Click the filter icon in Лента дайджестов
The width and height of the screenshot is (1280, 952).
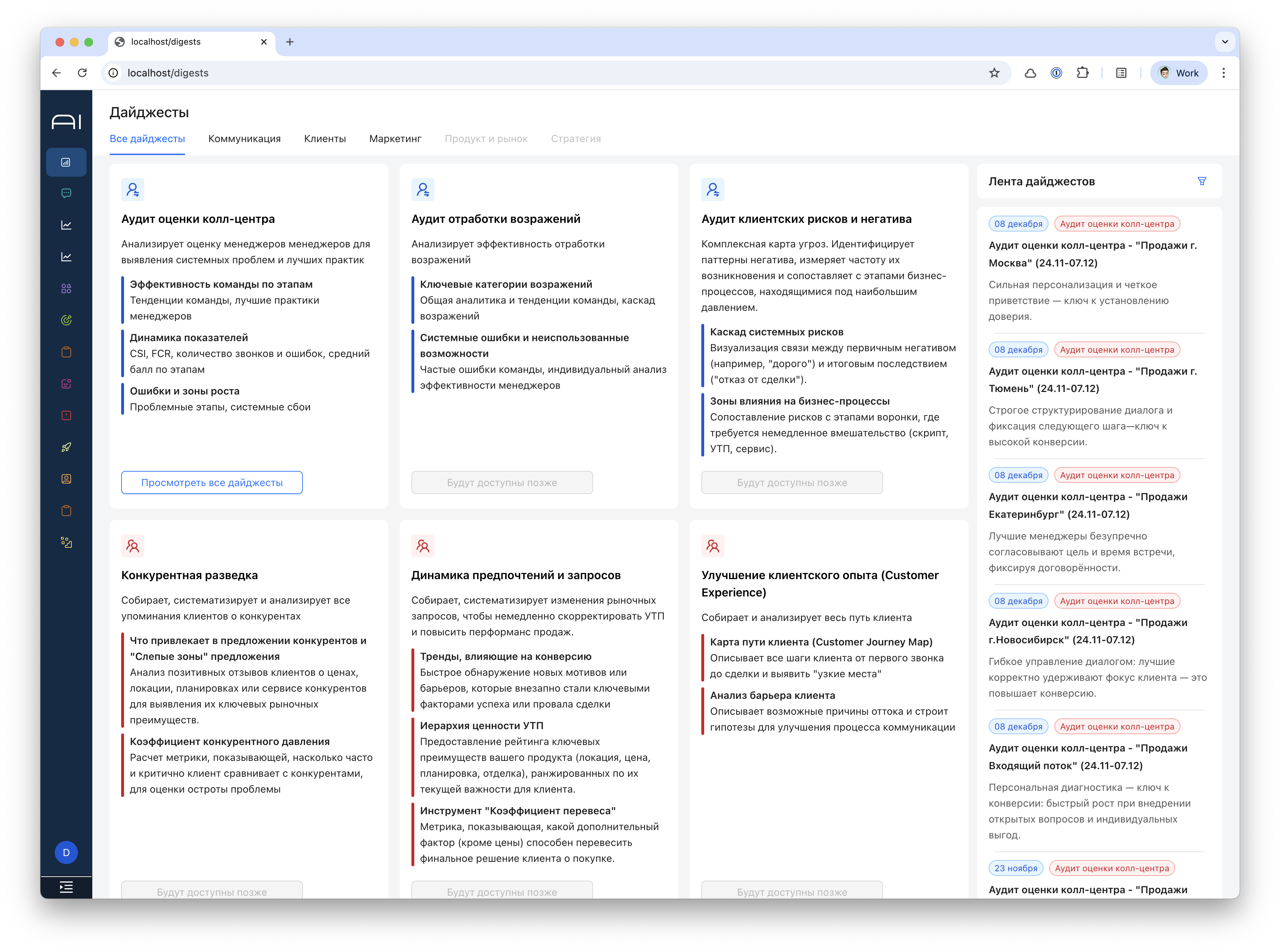1202,181
